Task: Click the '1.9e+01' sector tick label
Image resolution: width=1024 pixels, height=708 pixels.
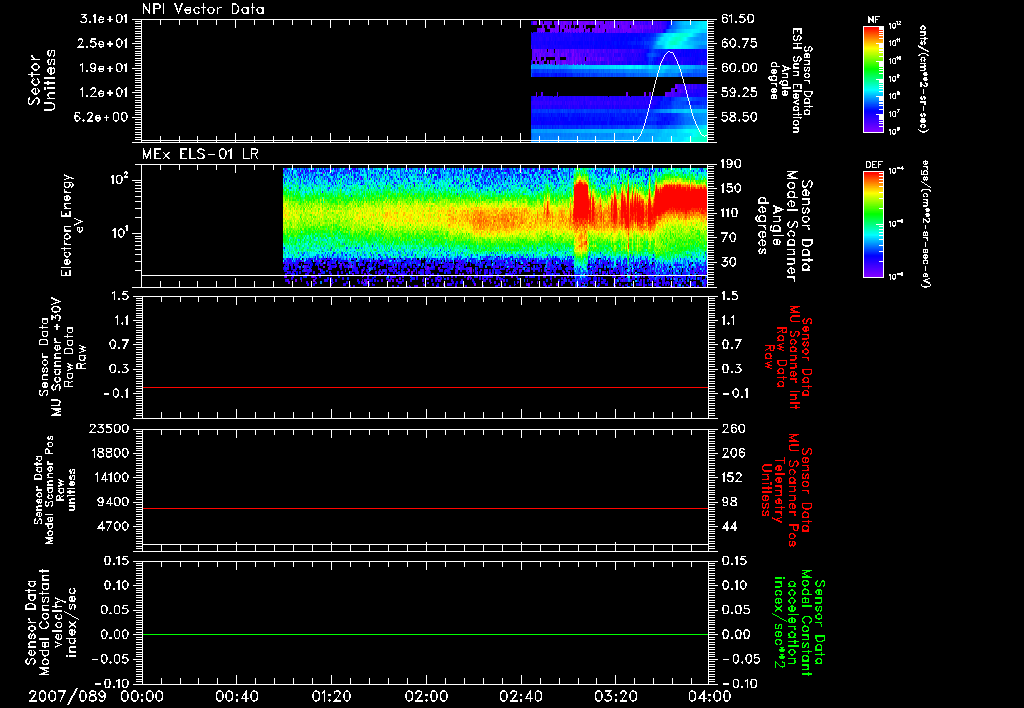Action: [104, 68]
